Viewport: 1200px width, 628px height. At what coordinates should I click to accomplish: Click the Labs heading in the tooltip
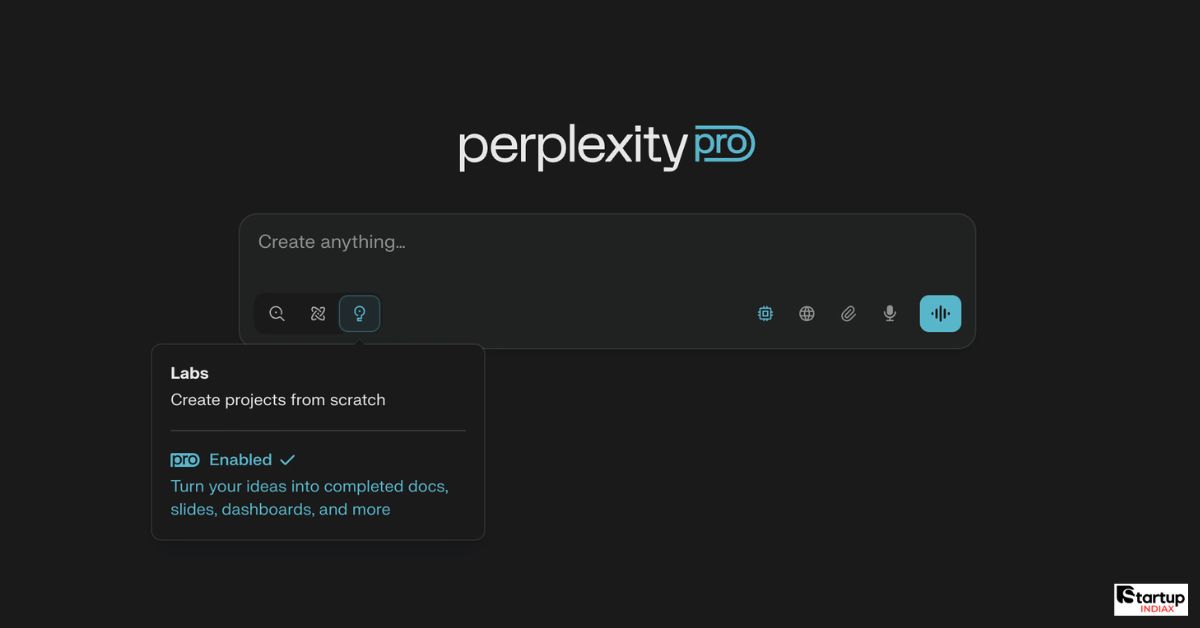(x=190, y=373)
